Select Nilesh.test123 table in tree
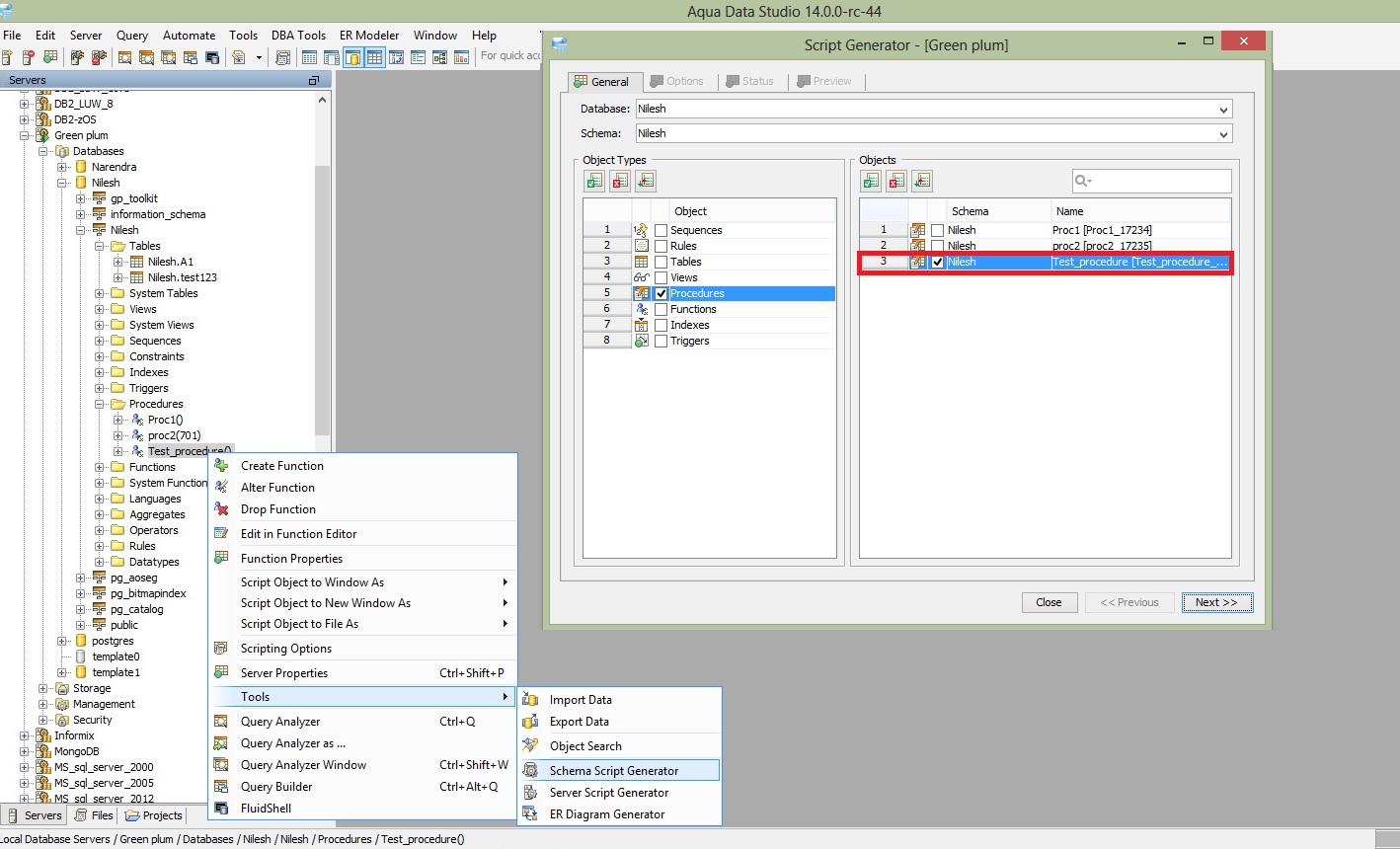The image size is (1400, 849). (182, 277)
